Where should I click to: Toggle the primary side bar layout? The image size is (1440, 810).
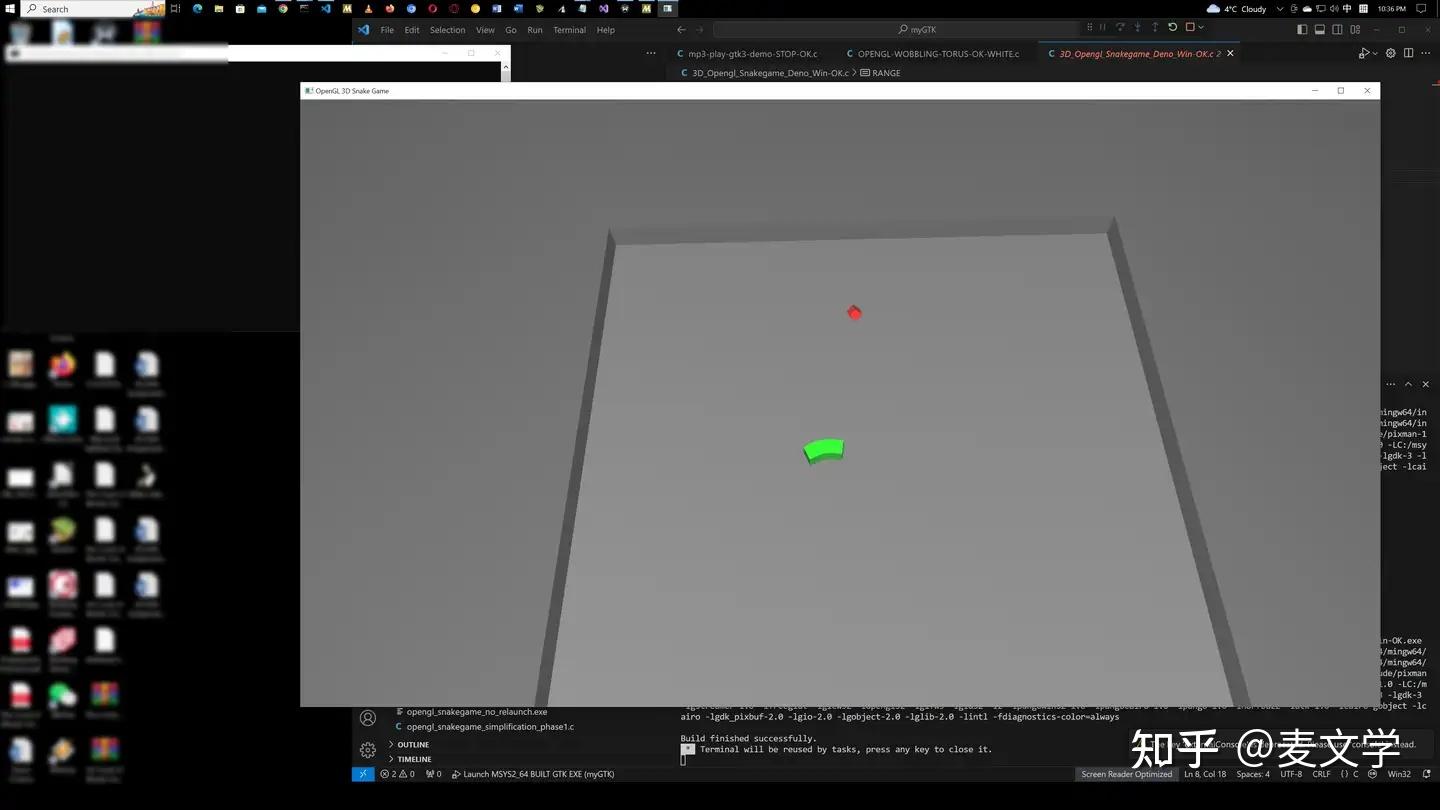coord(1302,30)
